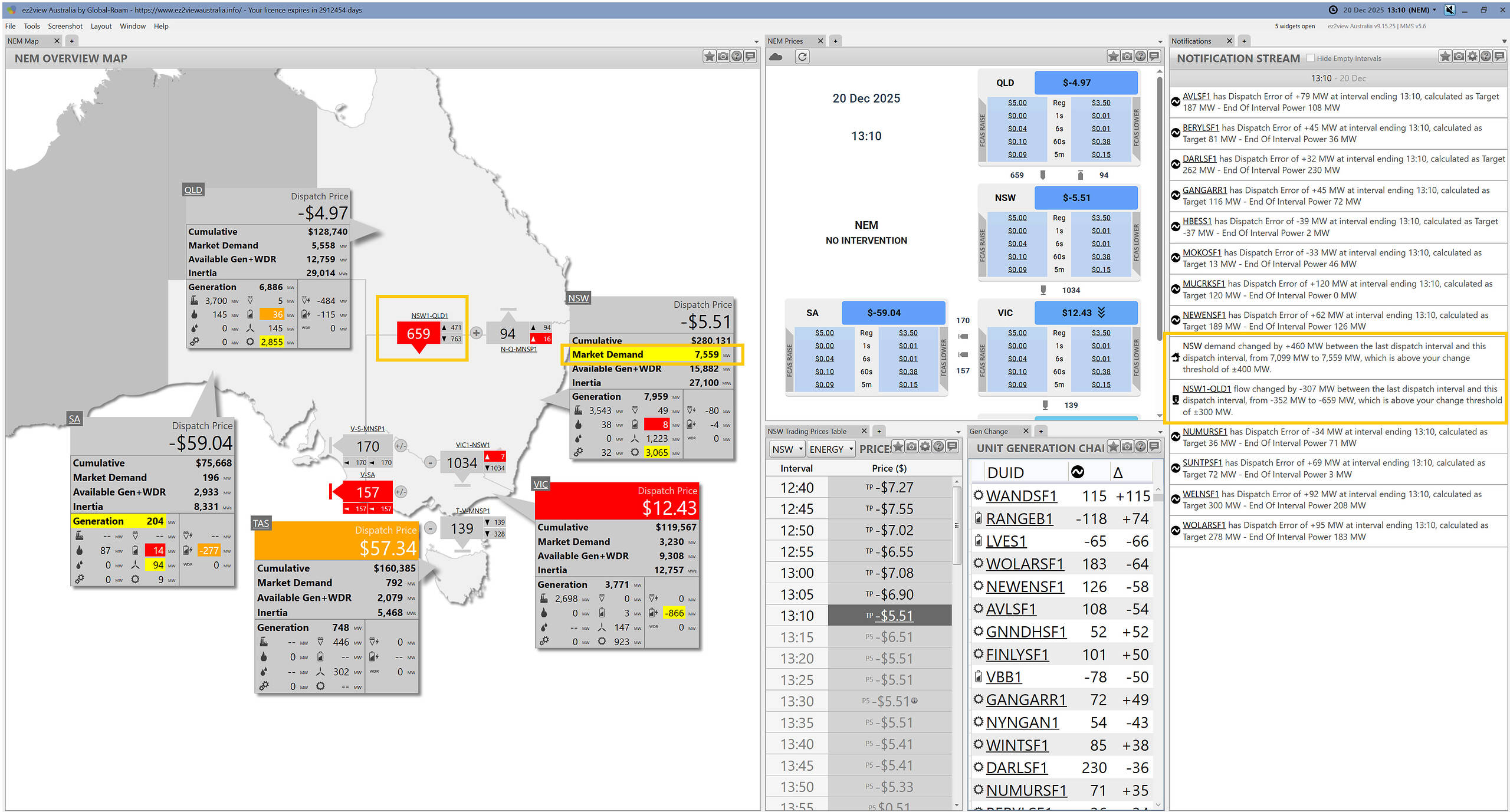Click the muted speaker icon in title bar
1510x812 pixels.
coord(1449,10)
